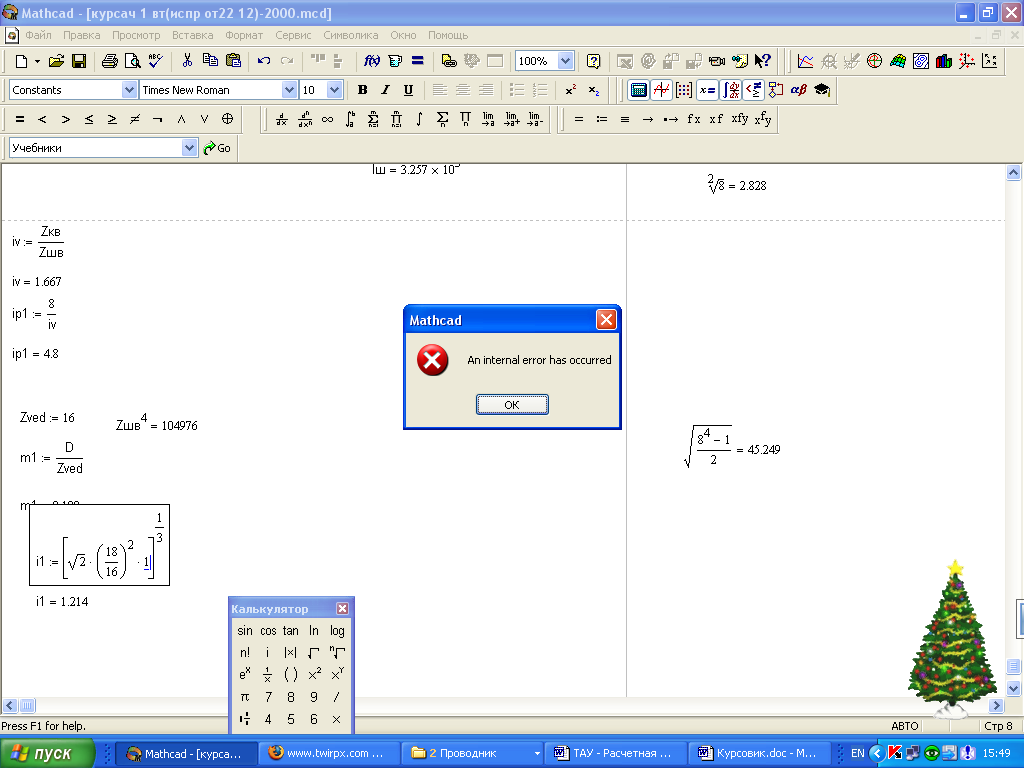The image size is (1024, 768).
Task: Insert a surface plot icon
Action: 898,61
